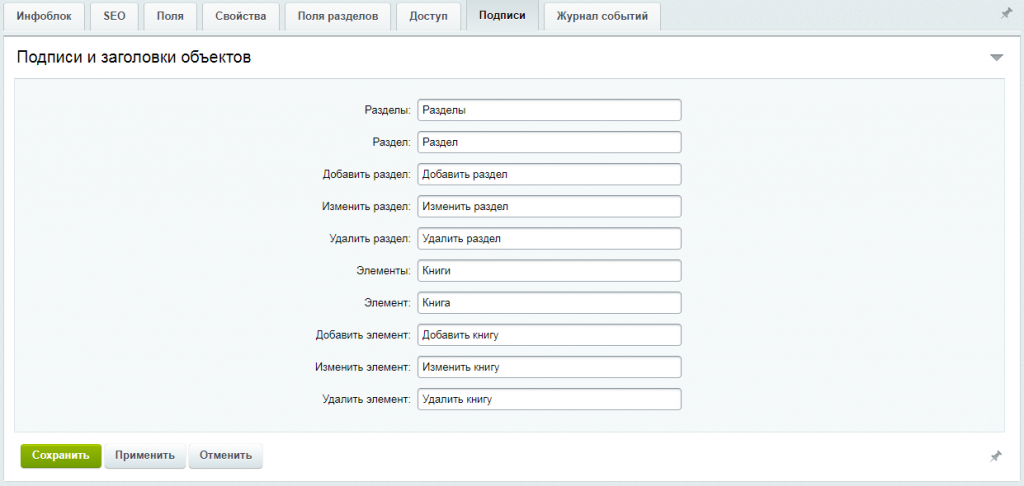
Task: Select the Свойства tab
Action: [241, 16]
